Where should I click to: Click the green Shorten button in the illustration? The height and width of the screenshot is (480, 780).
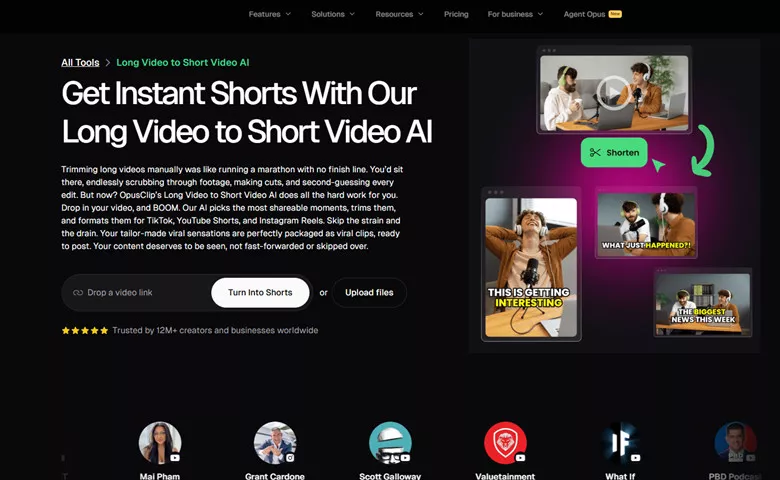pyautogui.click(x=614, y=152)
